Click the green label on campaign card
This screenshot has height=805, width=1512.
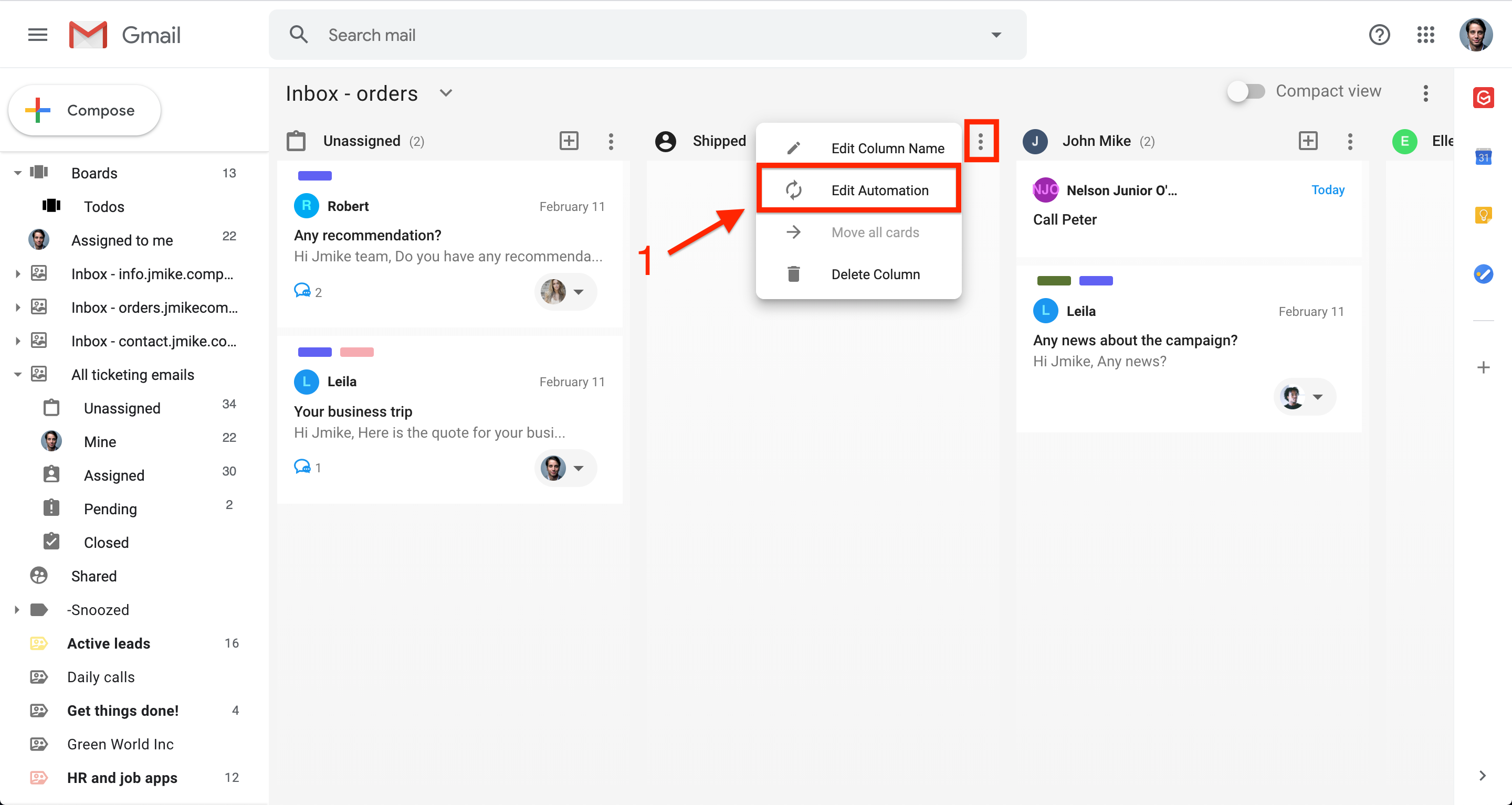[1054, 281]
